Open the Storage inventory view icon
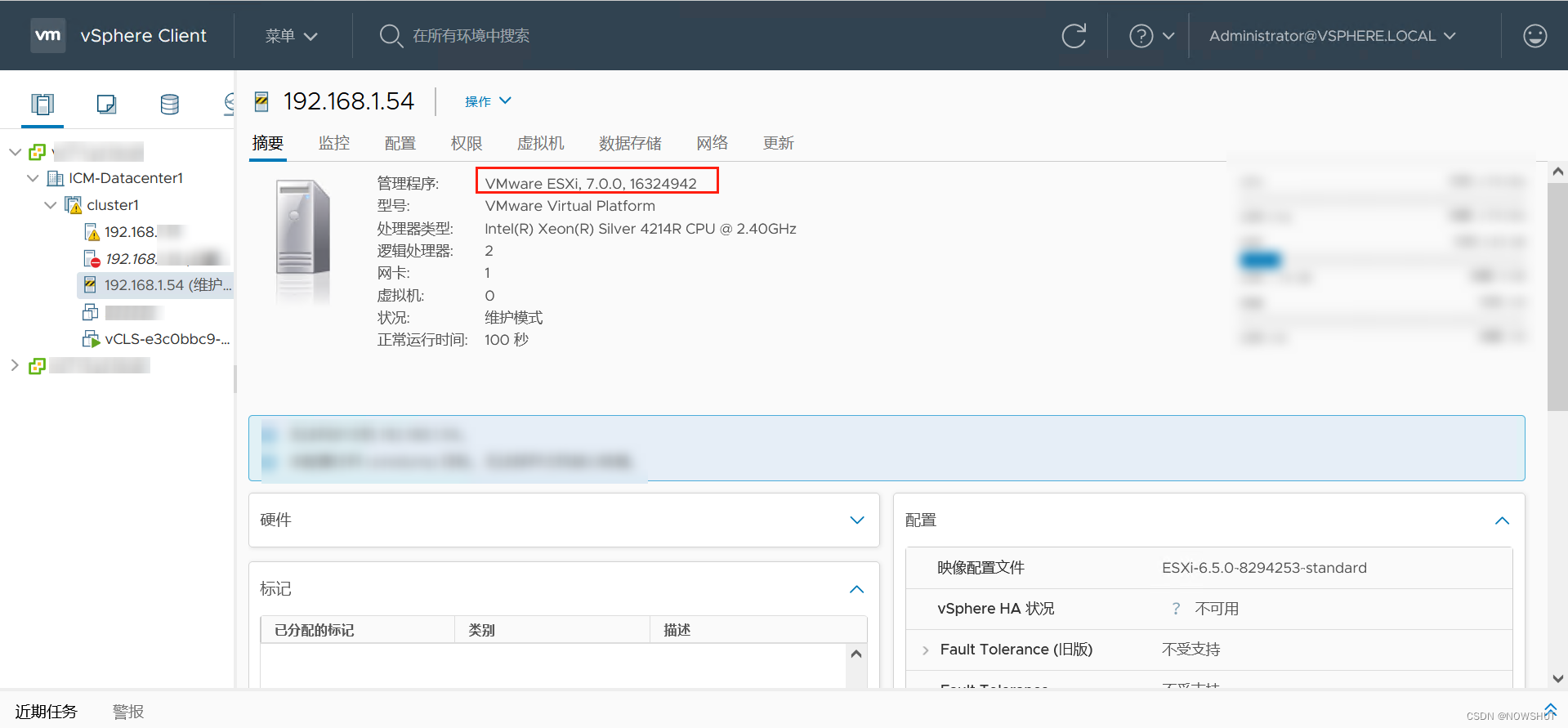The height and width of the screenshot is (728, 1568). pos(170,104)
